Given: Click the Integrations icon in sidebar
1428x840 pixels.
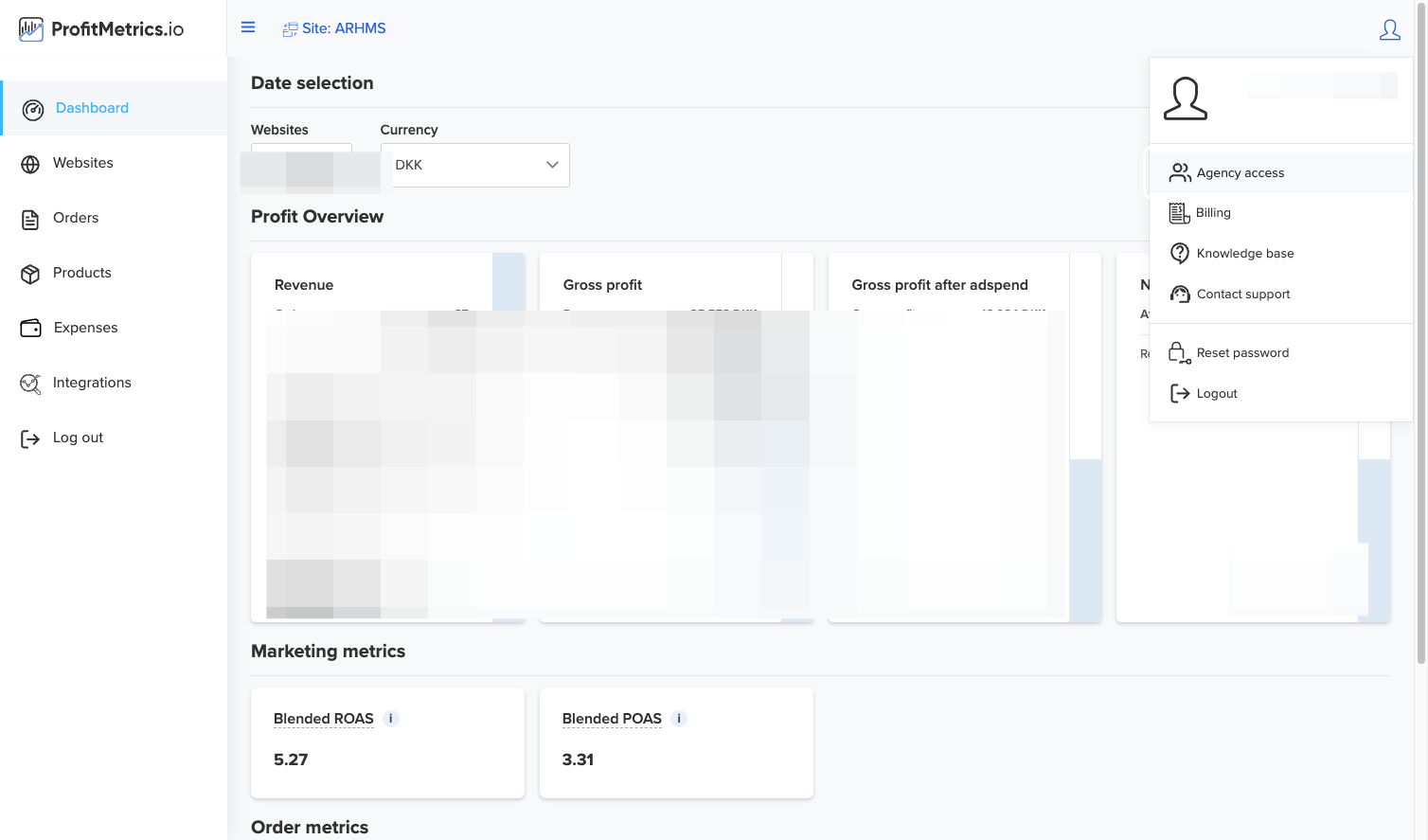Looking at the screenshot, I should point(30,384).
